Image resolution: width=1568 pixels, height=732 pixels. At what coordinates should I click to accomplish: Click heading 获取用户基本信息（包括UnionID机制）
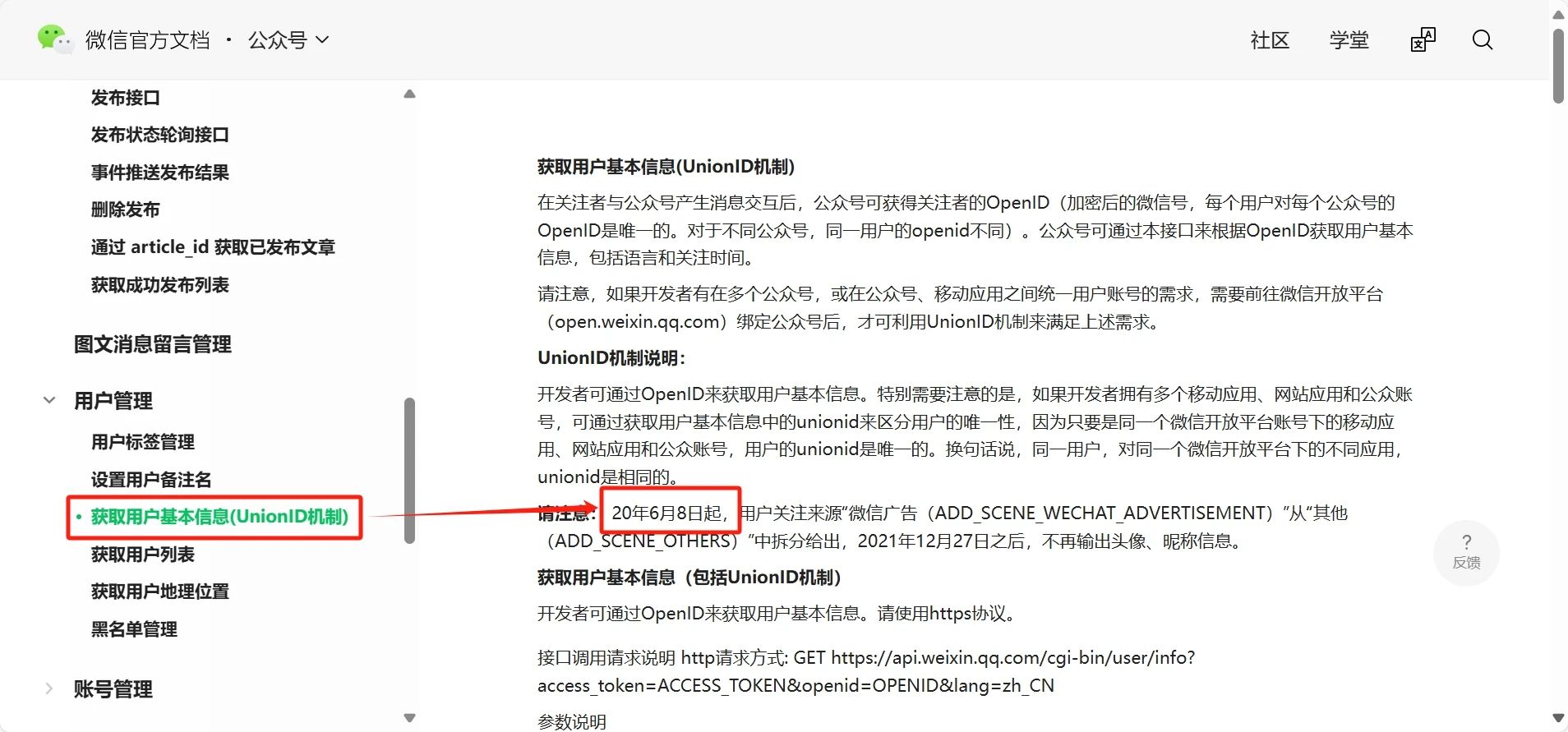689,577
